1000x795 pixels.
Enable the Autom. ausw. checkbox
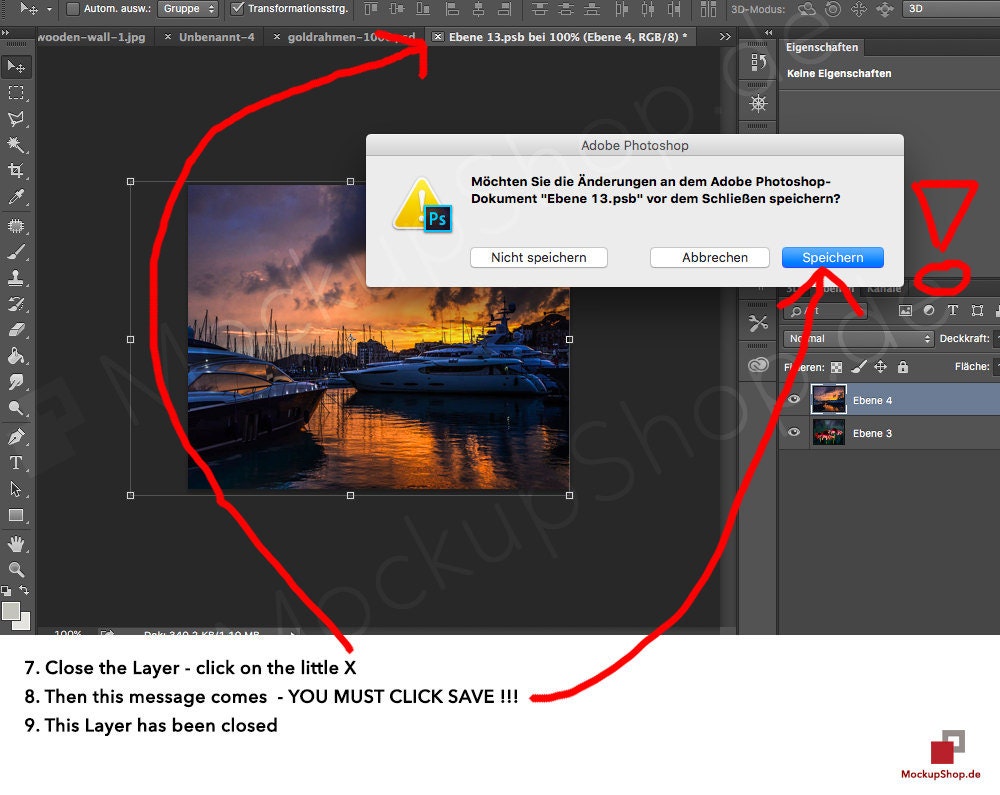[x=73, y=9]
